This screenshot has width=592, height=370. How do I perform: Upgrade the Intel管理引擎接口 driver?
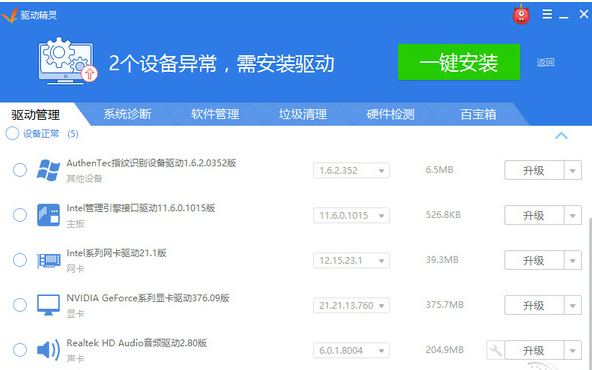[534, 215]
